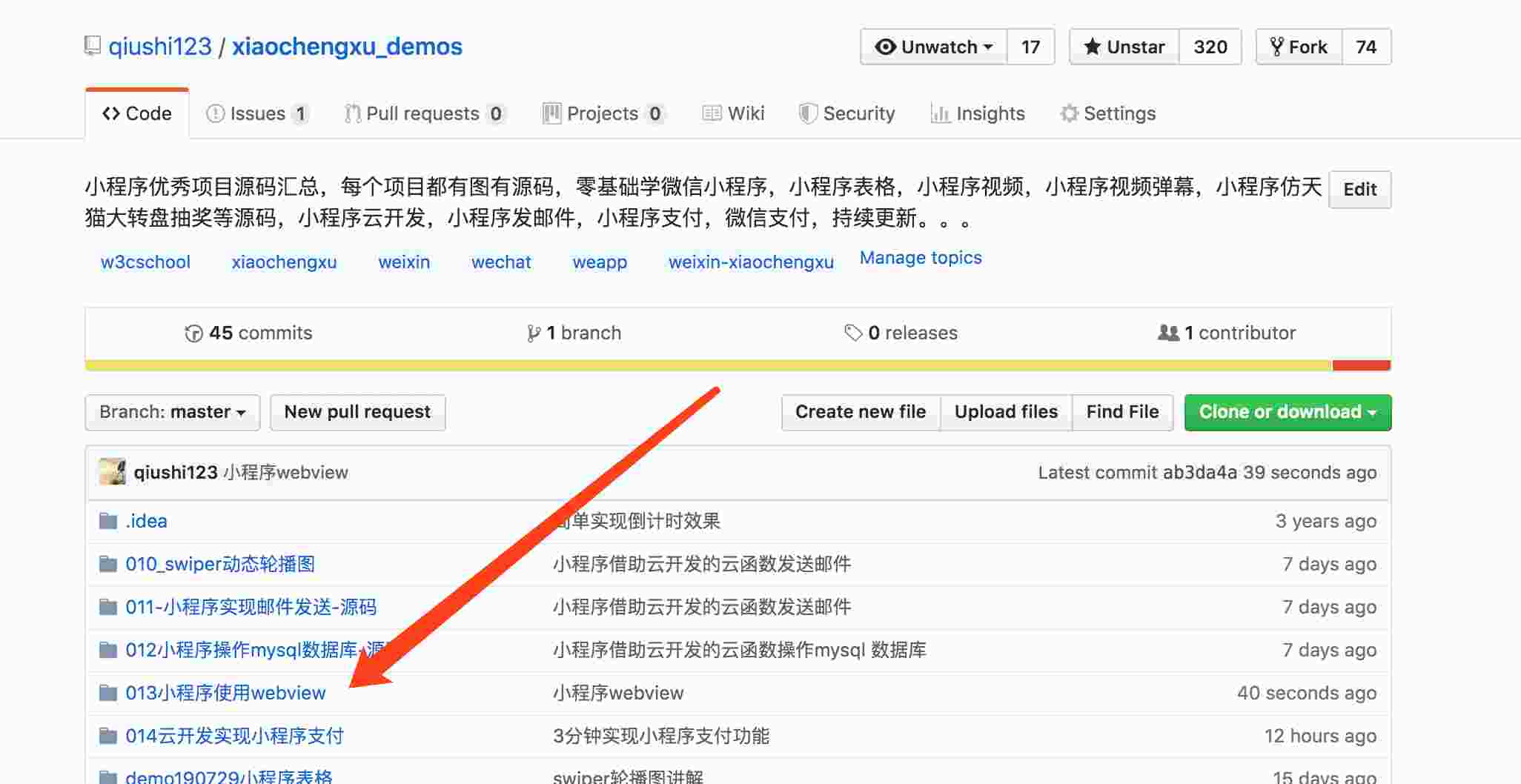Click the code brackets icon on Code tab
1521x784 pixels.
click(111, 113)
